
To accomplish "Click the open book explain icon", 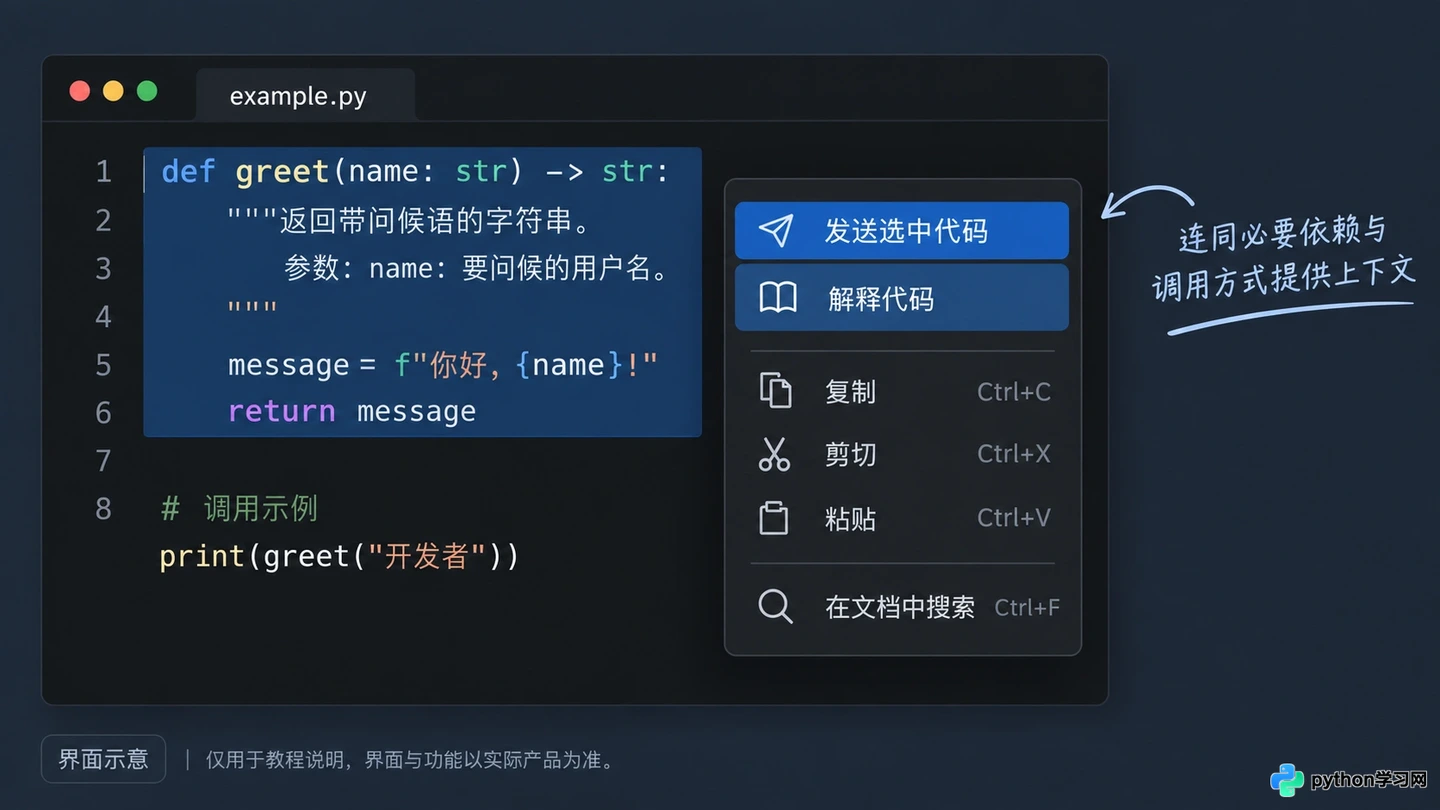I will (x=778, y=298).
